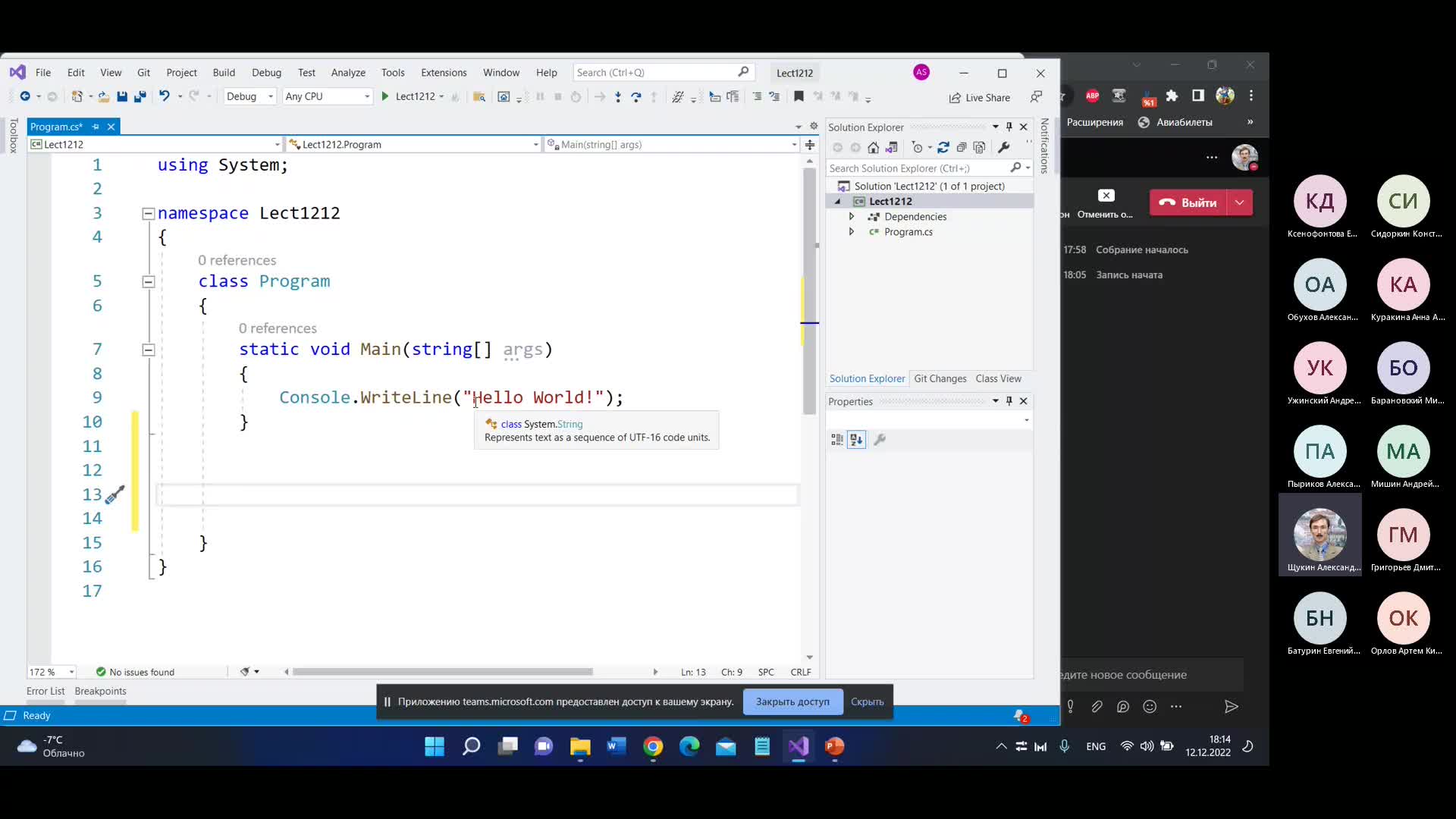Image resolution: width=1456 pixels, height=819 pixels.
Task: Click Switch Views icon in Solution Explorer
Action: point(892,147)
